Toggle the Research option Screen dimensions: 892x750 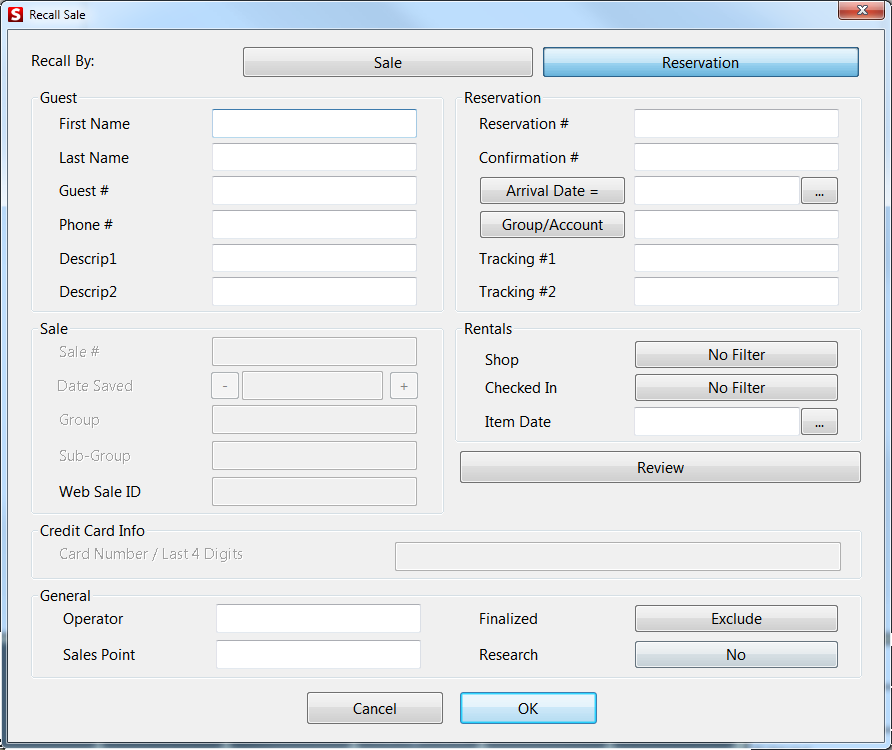tap(736, 654)
